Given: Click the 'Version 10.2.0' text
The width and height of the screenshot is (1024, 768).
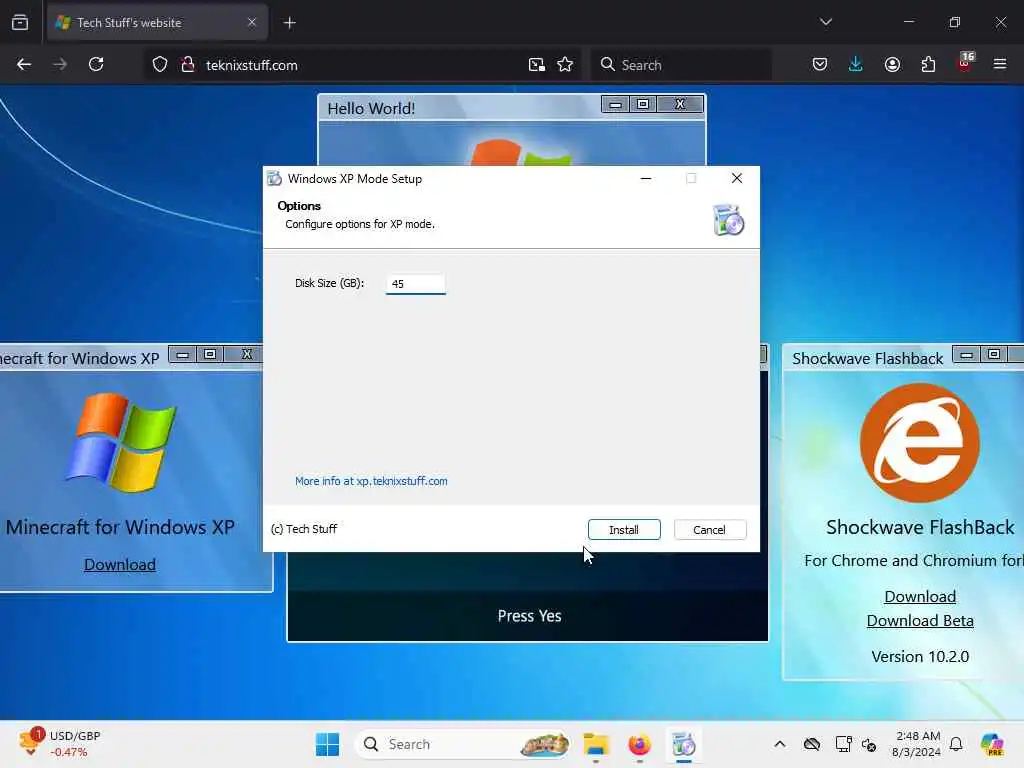Looking at the screenshot, I should point(920,656).
